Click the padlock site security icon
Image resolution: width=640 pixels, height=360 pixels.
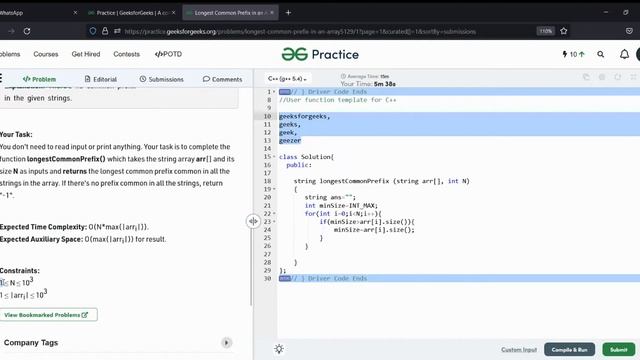[x=105, y=31]
